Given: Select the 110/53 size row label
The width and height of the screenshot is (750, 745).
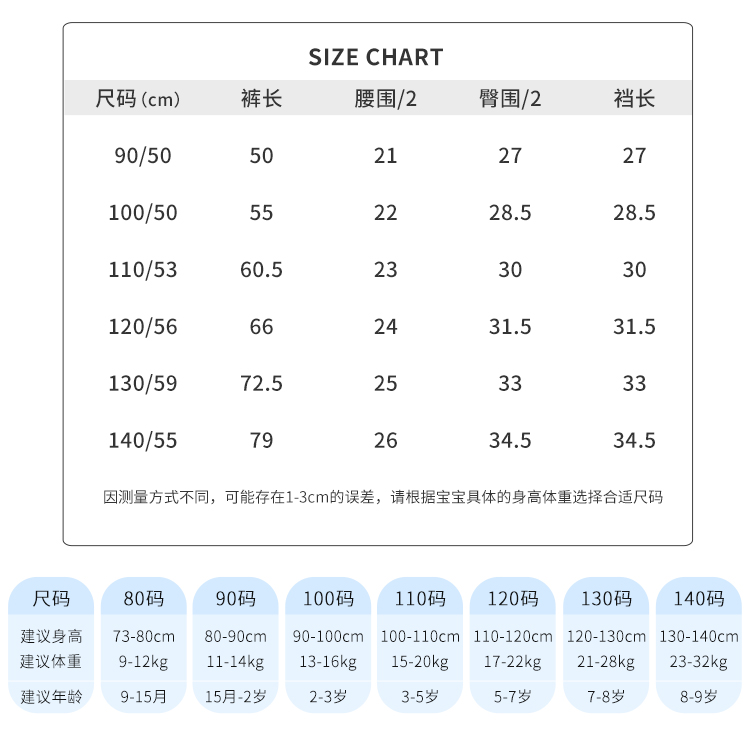Looking at the screenshot, I should point(143,270).
